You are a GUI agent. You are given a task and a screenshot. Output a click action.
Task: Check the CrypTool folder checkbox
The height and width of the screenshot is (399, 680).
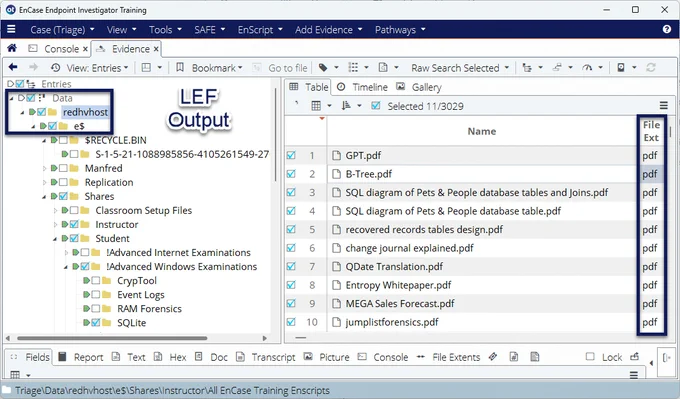coord(96,281)
